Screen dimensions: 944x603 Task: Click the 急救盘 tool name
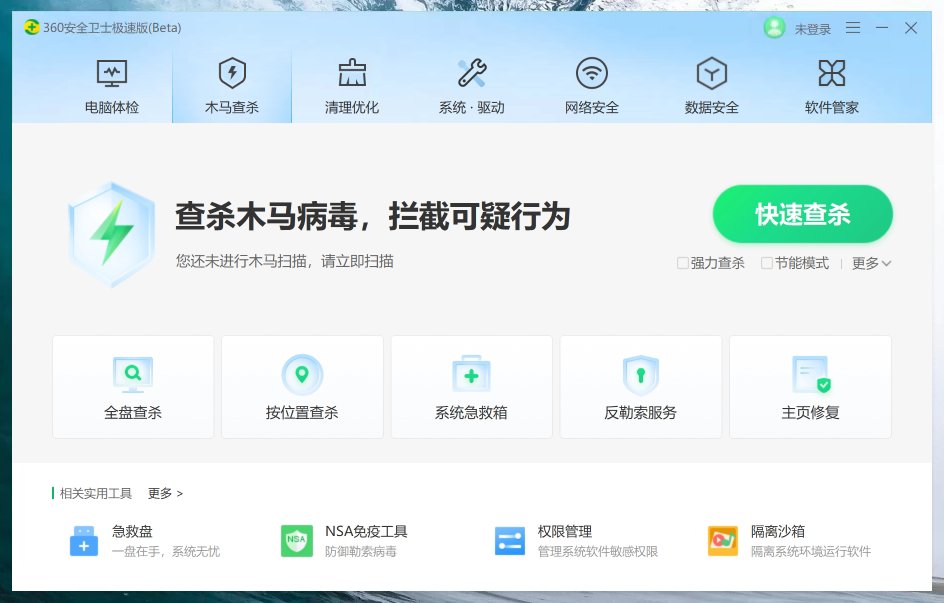(132, 531)
